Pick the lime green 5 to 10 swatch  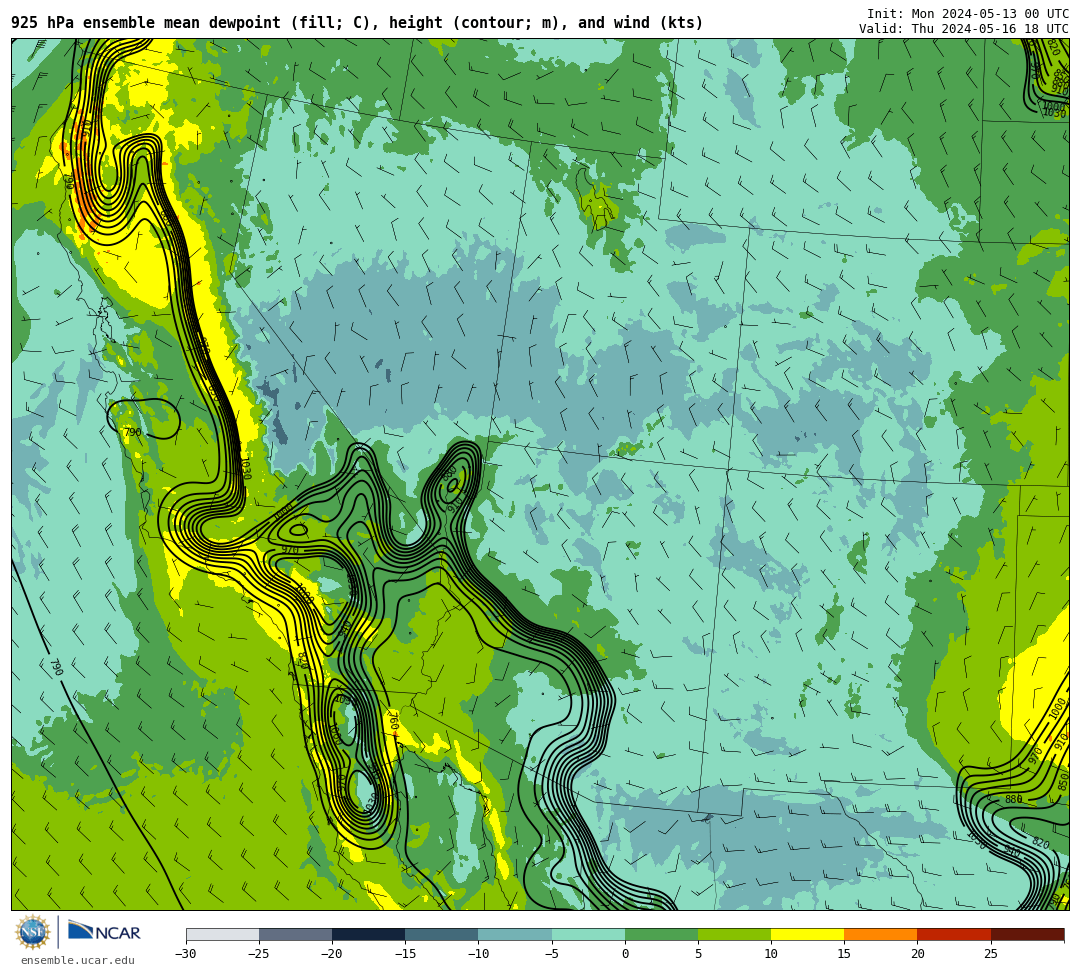click(734, 934)
